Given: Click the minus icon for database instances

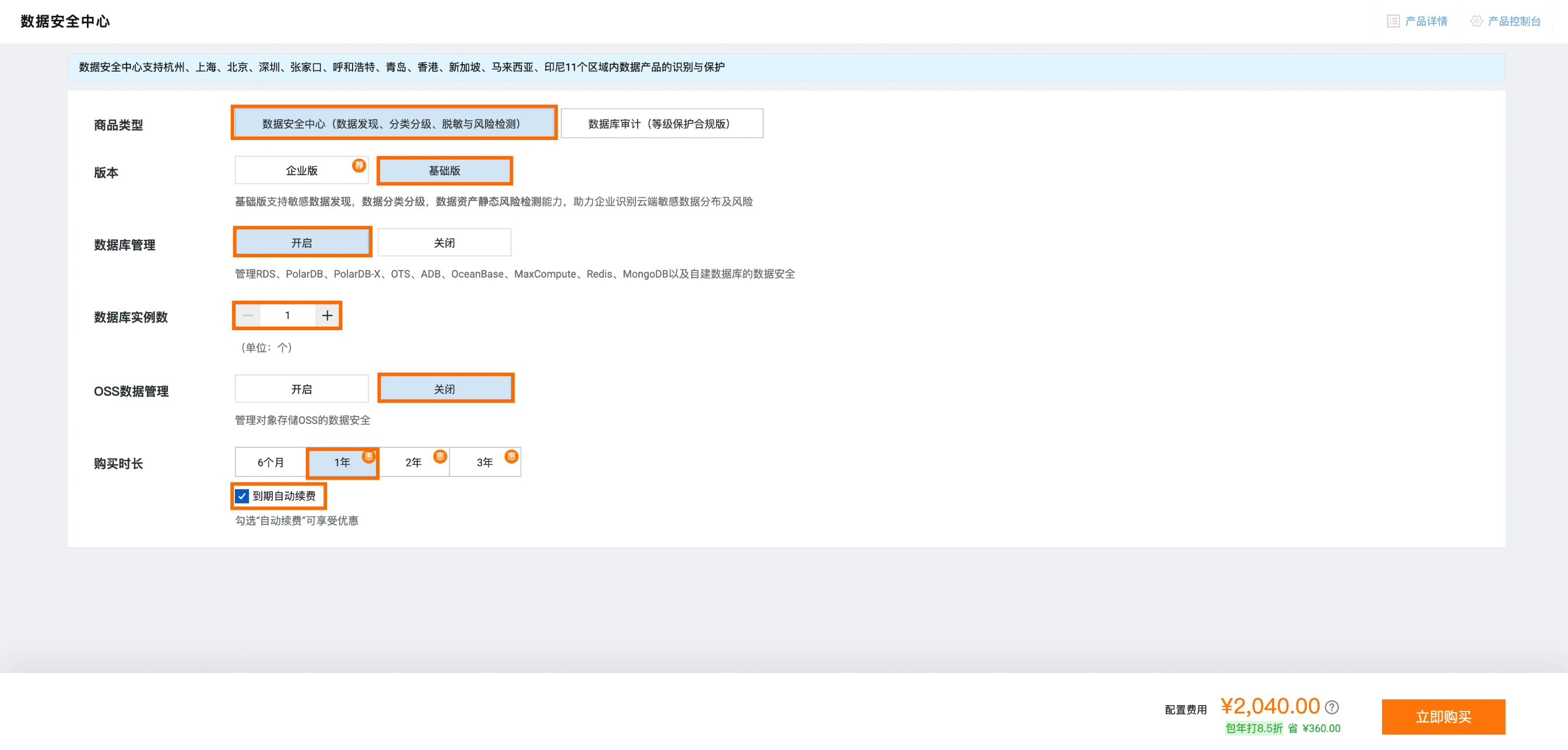Looking at the screenshot, I should tap(248, 316).
